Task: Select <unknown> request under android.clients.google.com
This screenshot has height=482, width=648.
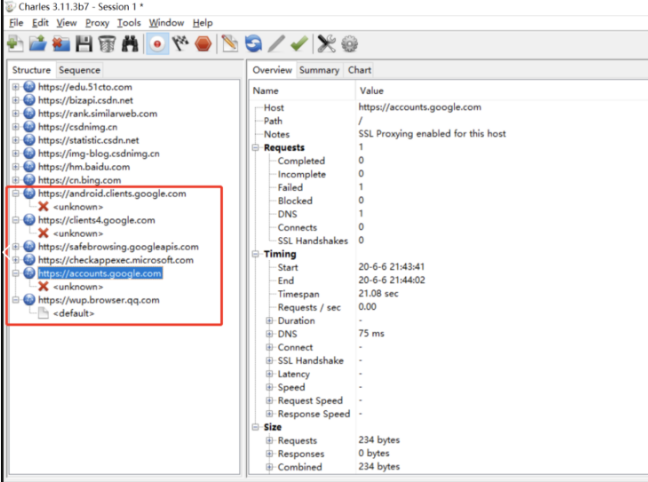Action: 78,207
